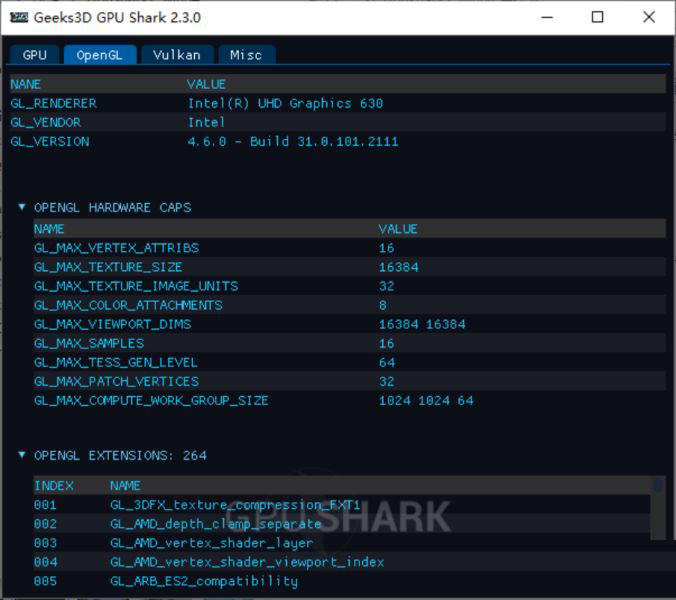Maximize the GPU Shark window
The image size is (676, 600).
click(x=598, y=17)
